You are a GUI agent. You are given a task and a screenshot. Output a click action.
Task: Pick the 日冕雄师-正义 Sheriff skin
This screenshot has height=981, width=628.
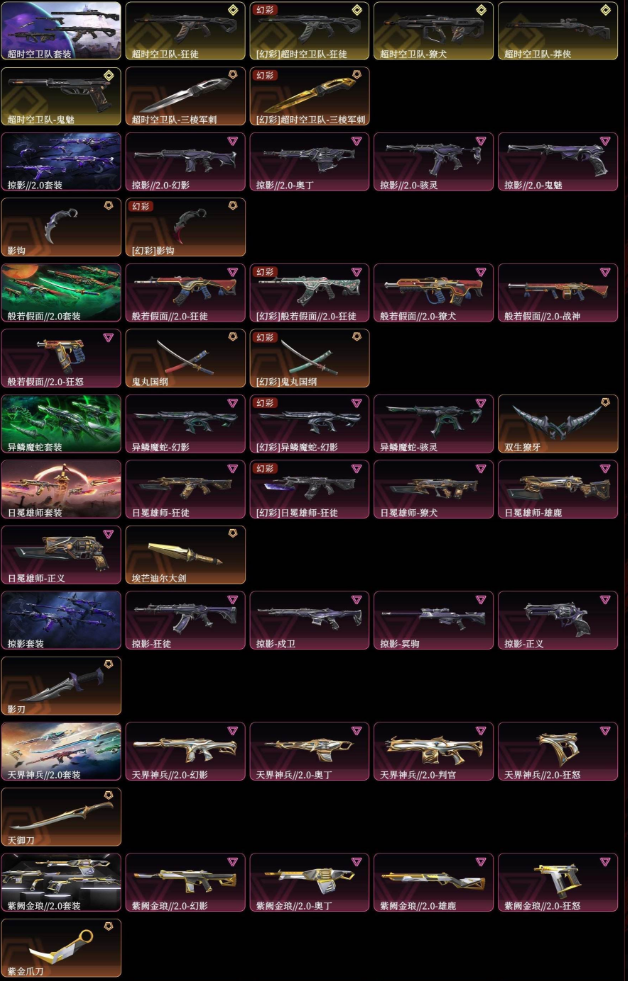coord(61,555)
